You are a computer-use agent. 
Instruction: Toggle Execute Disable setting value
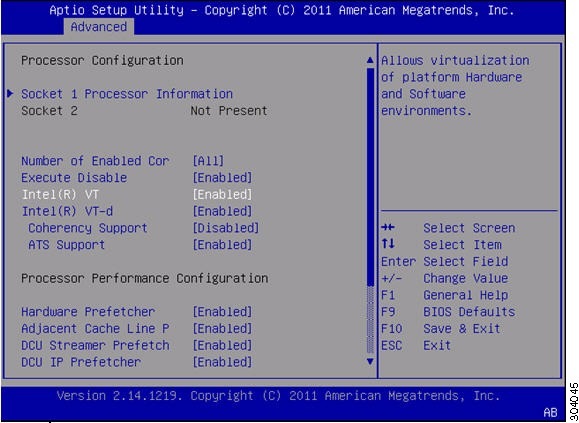point(222,178)
